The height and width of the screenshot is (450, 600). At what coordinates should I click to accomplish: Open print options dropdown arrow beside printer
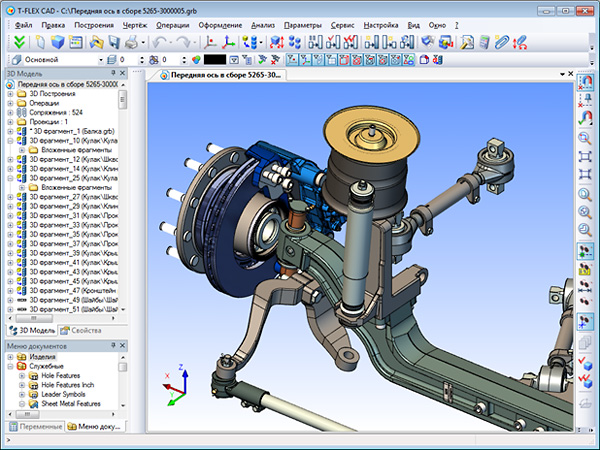click(x=143, y=42)
